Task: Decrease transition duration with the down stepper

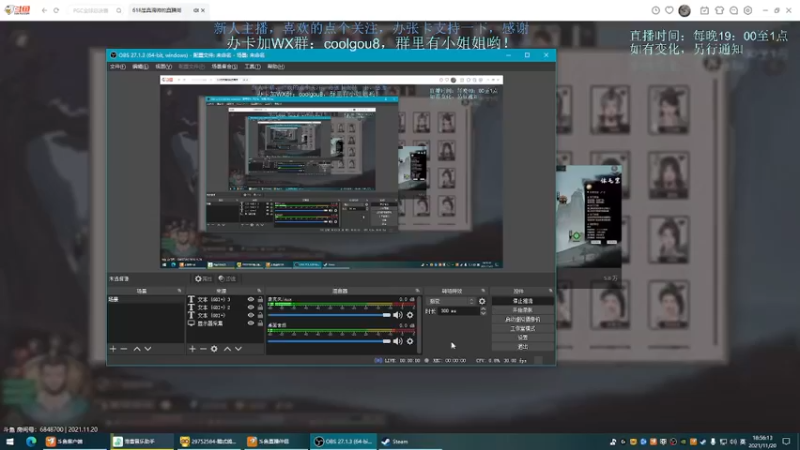Action: pos(483,313)
